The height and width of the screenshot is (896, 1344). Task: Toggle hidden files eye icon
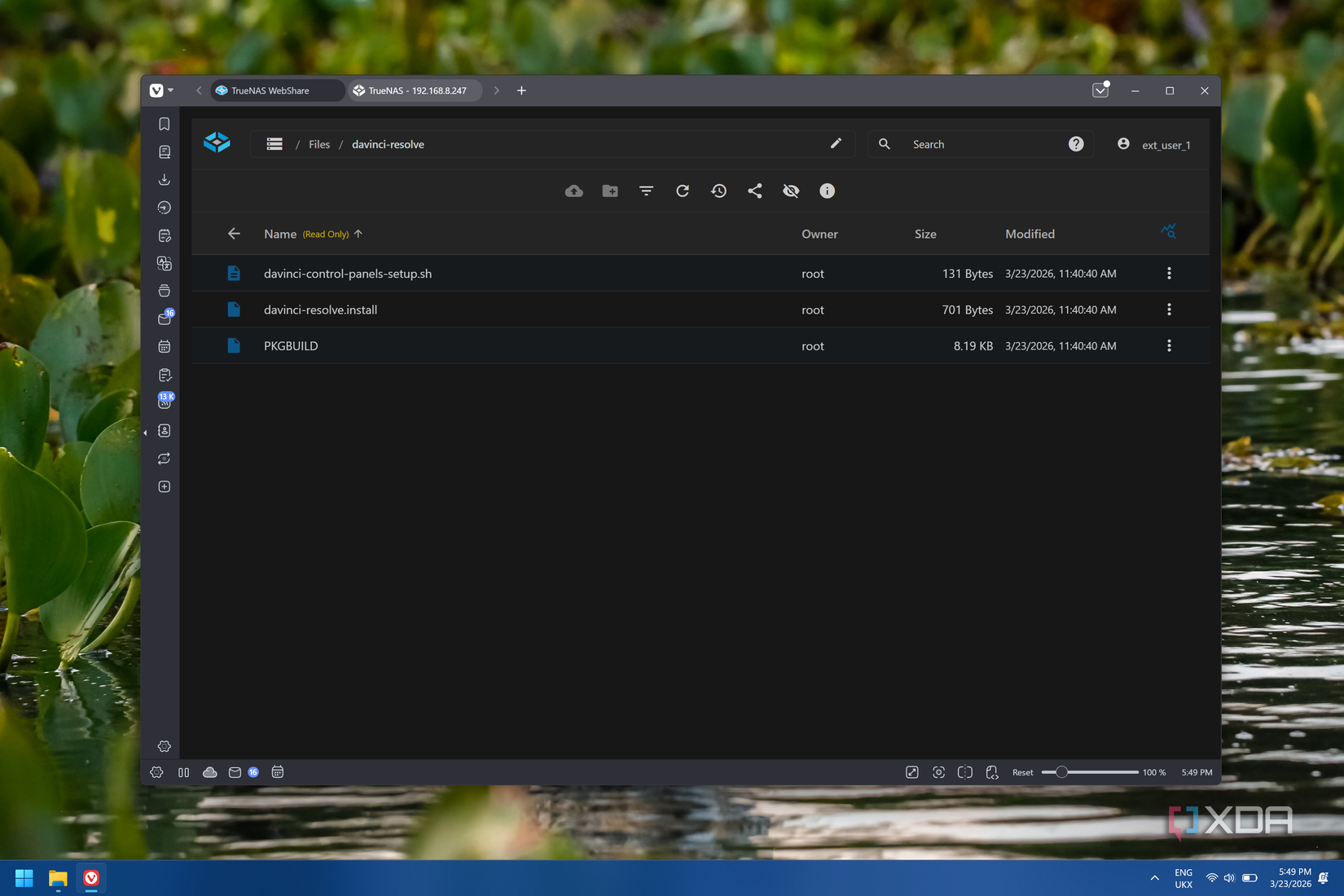click(x=791, y=191)
